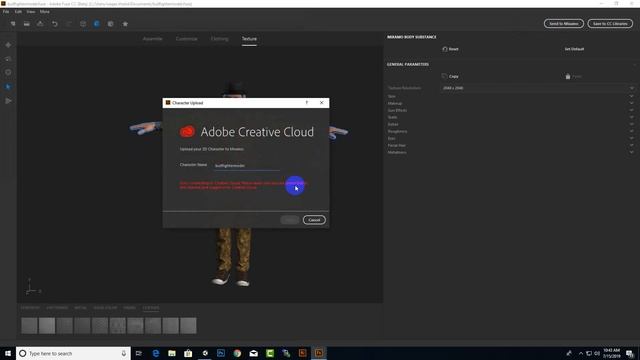640x360 pixels.
Task: Switch to the Assemble tab
Action: click(x=153, y=39)
